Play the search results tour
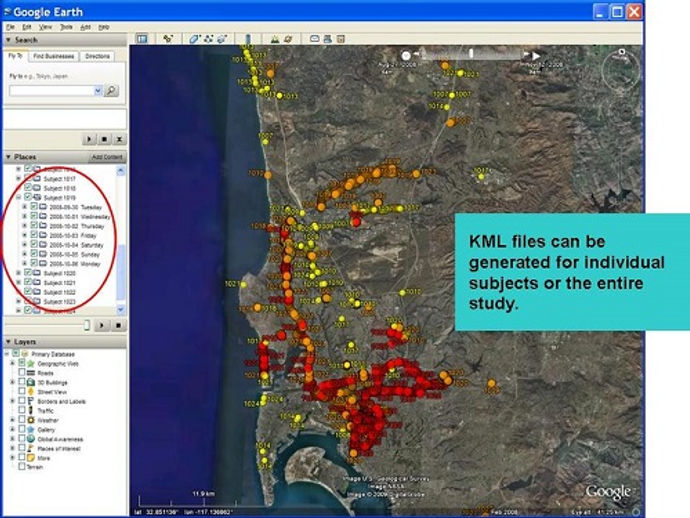Viewport: 690px width, 518px height. (89, 139)
